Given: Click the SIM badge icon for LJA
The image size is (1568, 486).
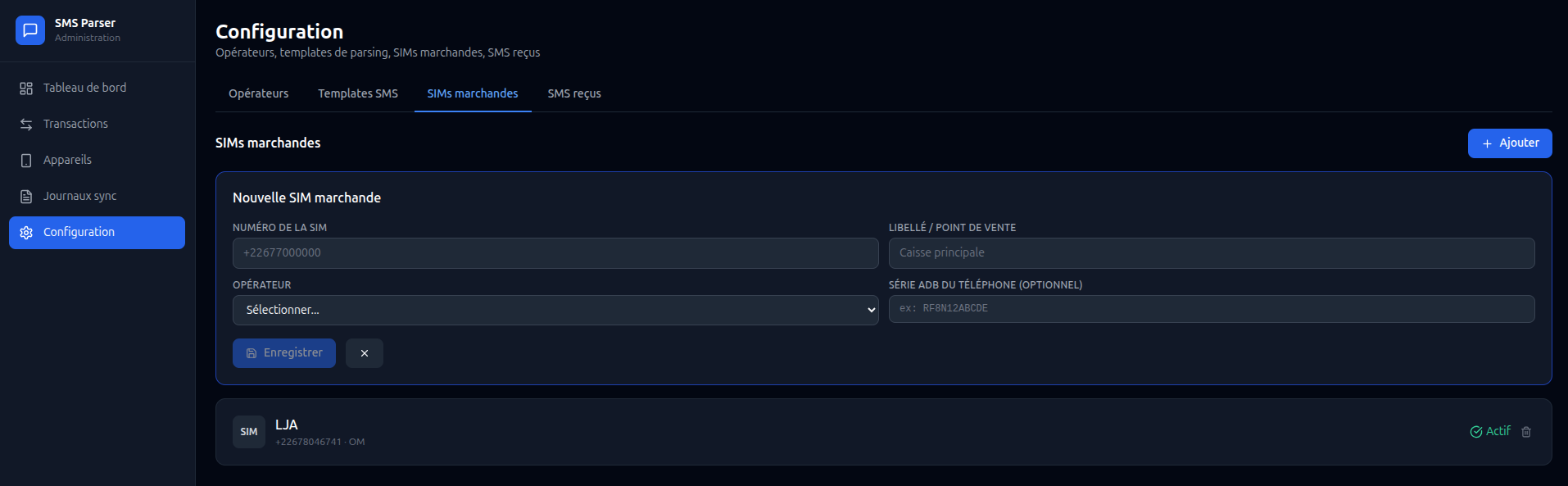Looking at the screenshot, I should click(249, 432).
